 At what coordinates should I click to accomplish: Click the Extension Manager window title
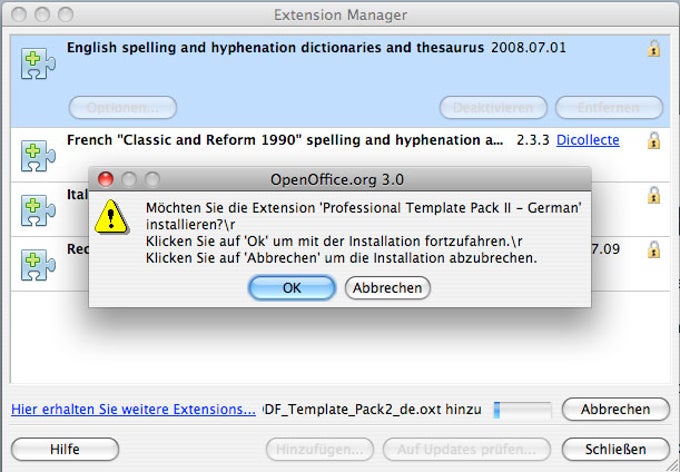click(x=340, y=15)
